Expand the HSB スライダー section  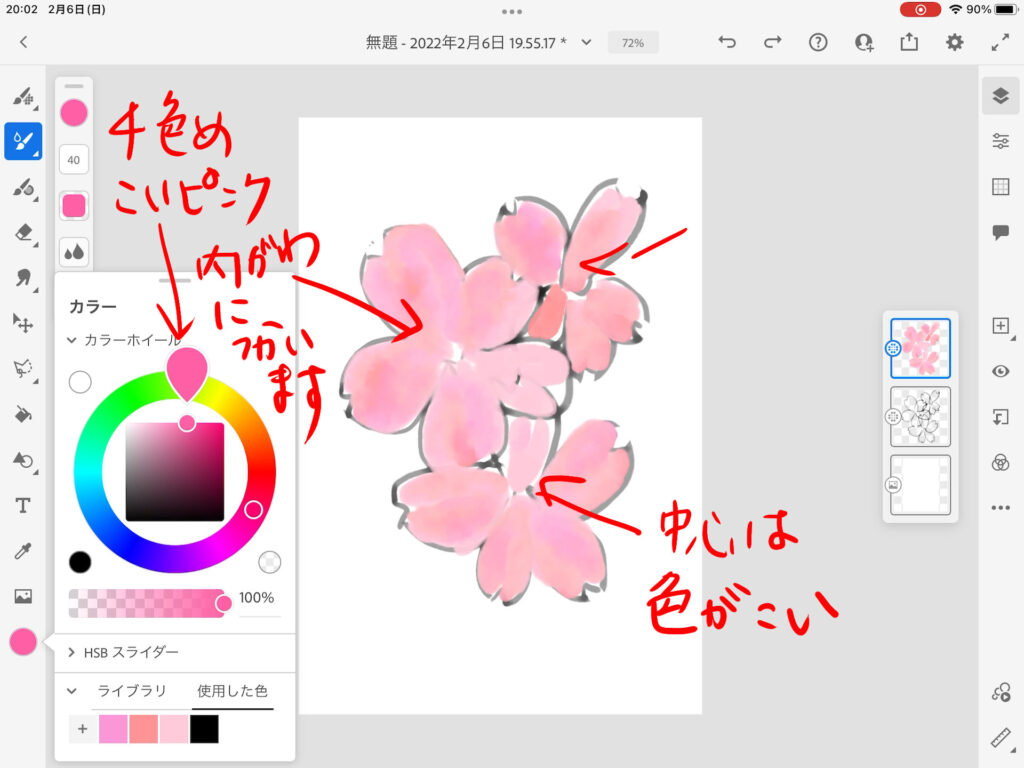coord(72,652)
